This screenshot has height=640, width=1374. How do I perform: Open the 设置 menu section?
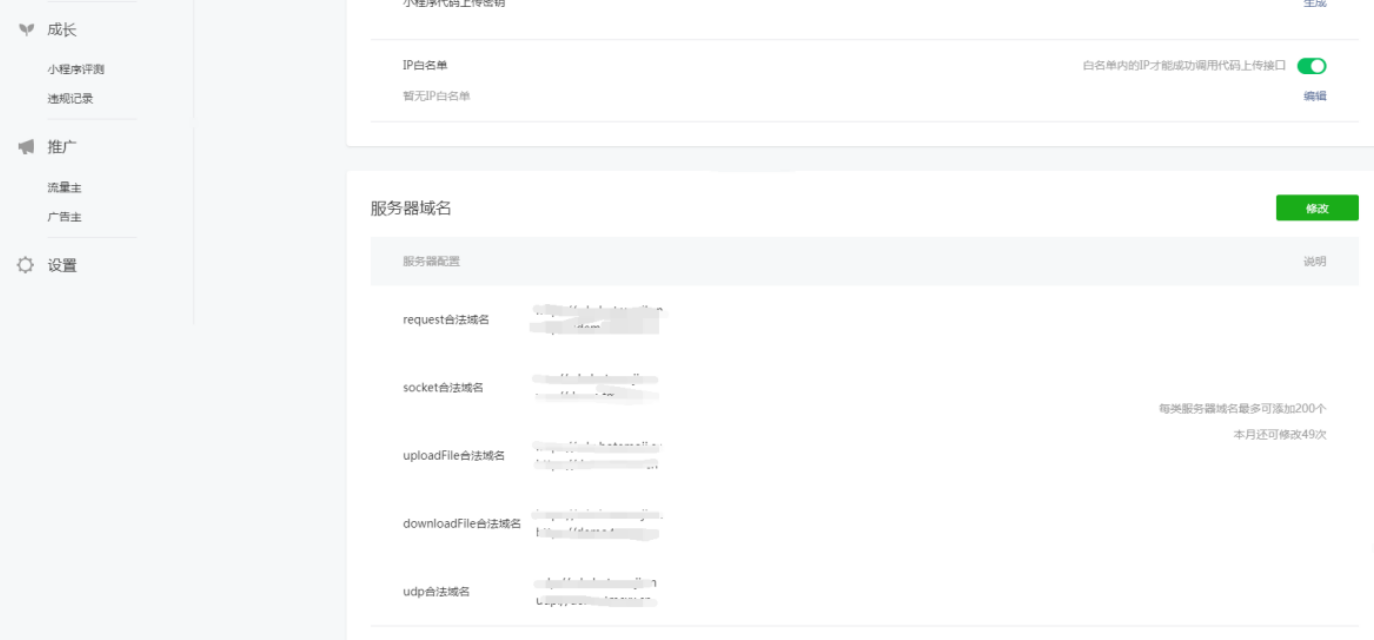pyautogui.click(x=62, y=265)
